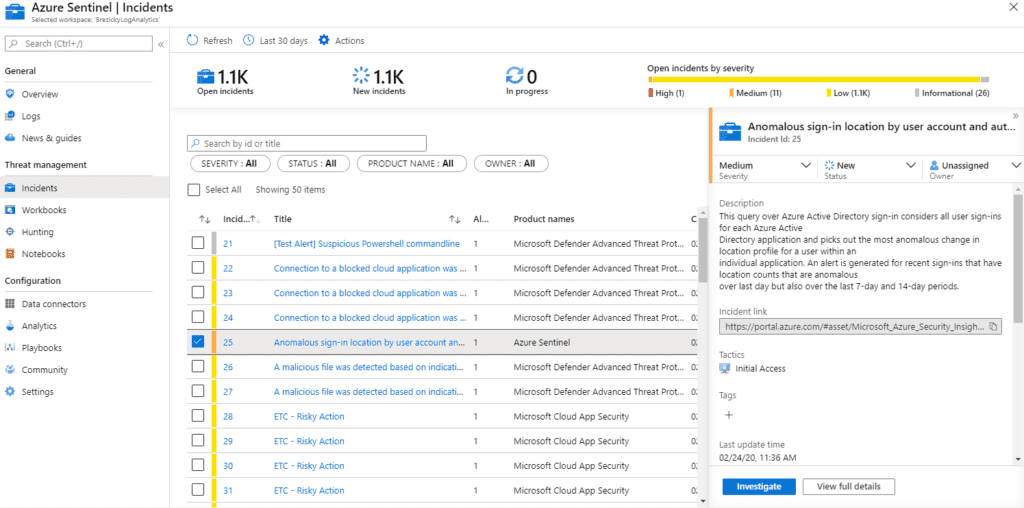Click the Initial Access tactic icon
Viewport: 1024px width, 508px height.
tap(724, 368)
